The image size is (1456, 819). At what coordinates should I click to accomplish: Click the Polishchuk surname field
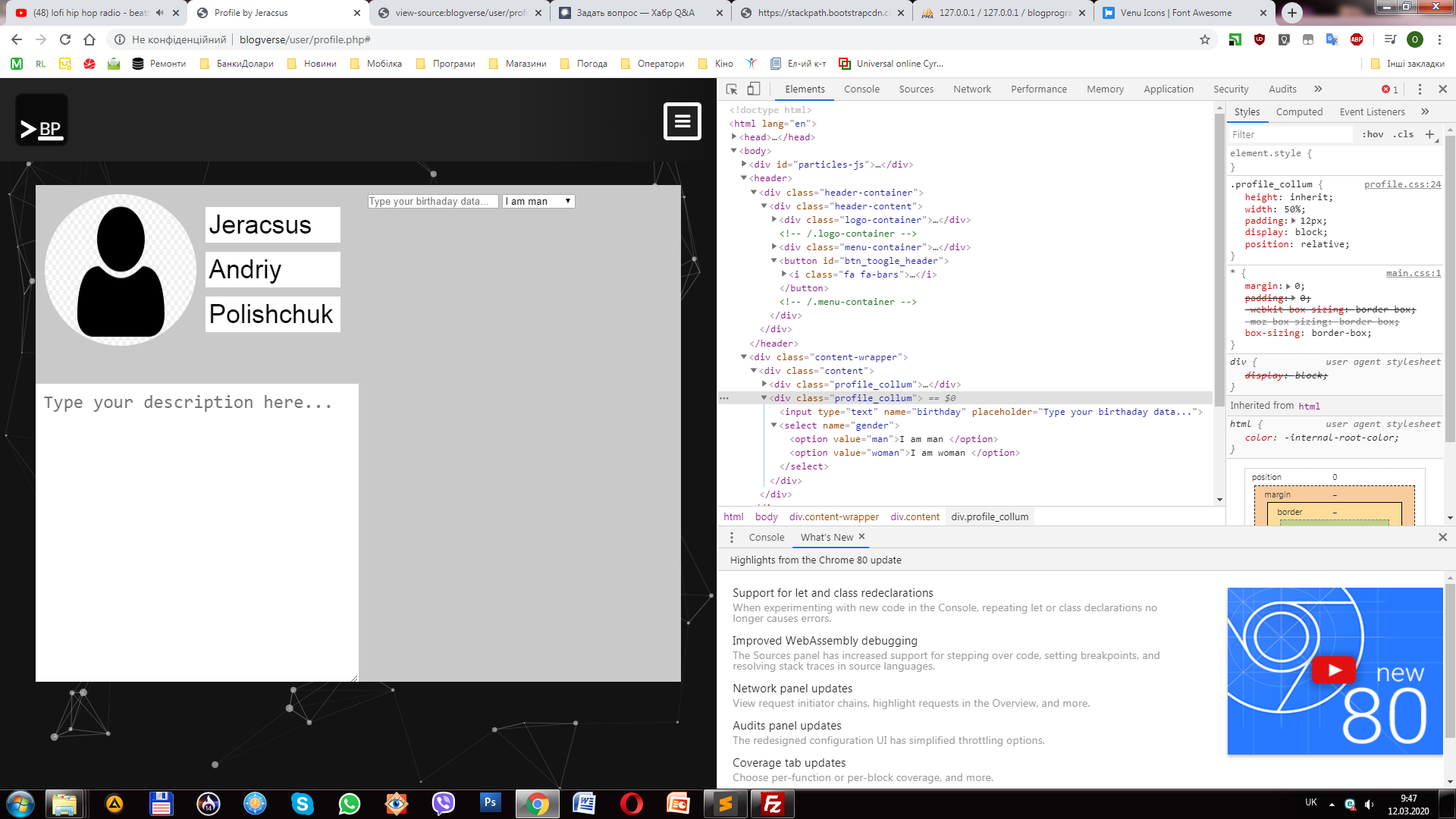(x=273, y=314)
